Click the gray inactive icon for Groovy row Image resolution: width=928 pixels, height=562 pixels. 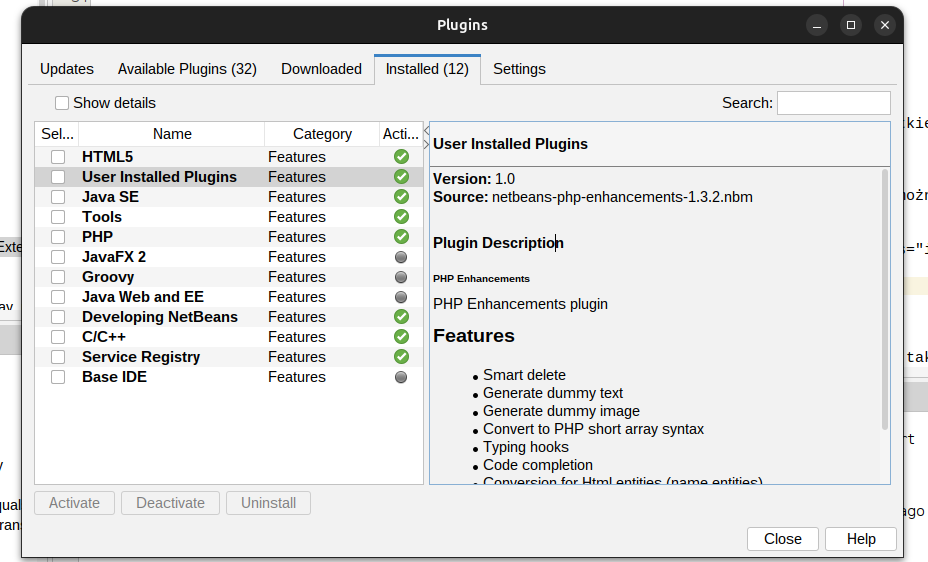click(401, 277)
